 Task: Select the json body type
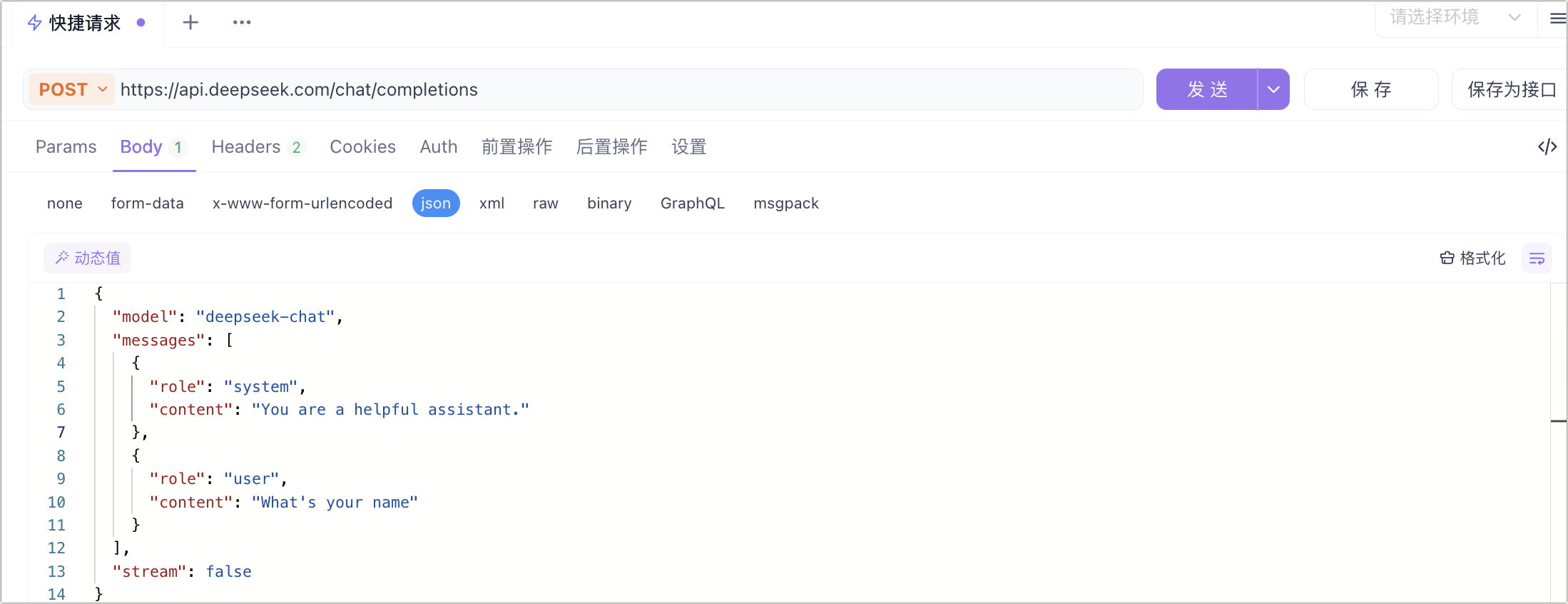tap(436, 203)
